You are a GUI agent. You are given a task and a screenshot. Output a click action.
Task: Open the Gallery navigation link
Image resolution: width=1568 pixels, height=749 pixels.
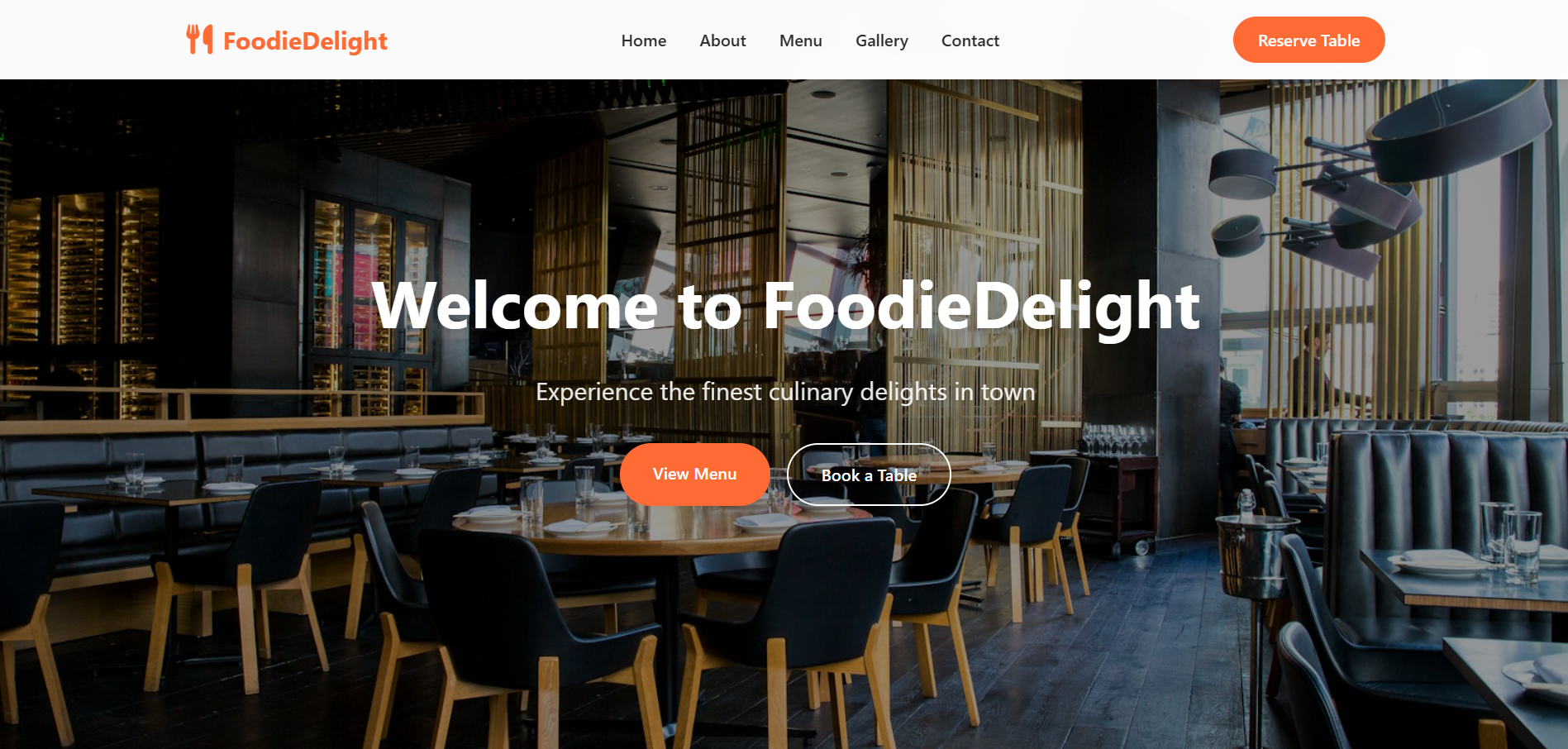tap(882, 41)
